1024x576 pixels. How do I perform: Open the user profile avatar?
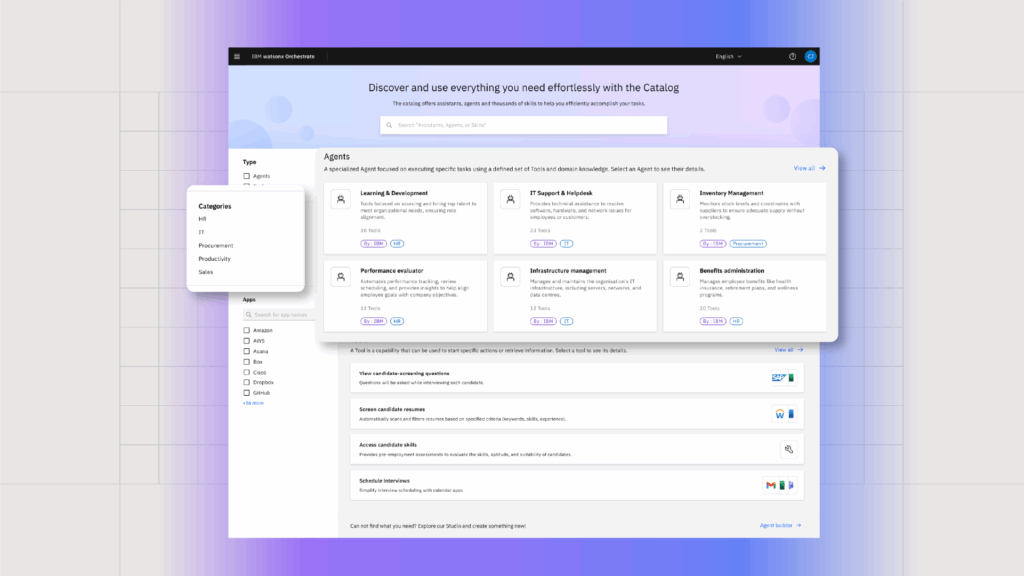tap(810, 57)
